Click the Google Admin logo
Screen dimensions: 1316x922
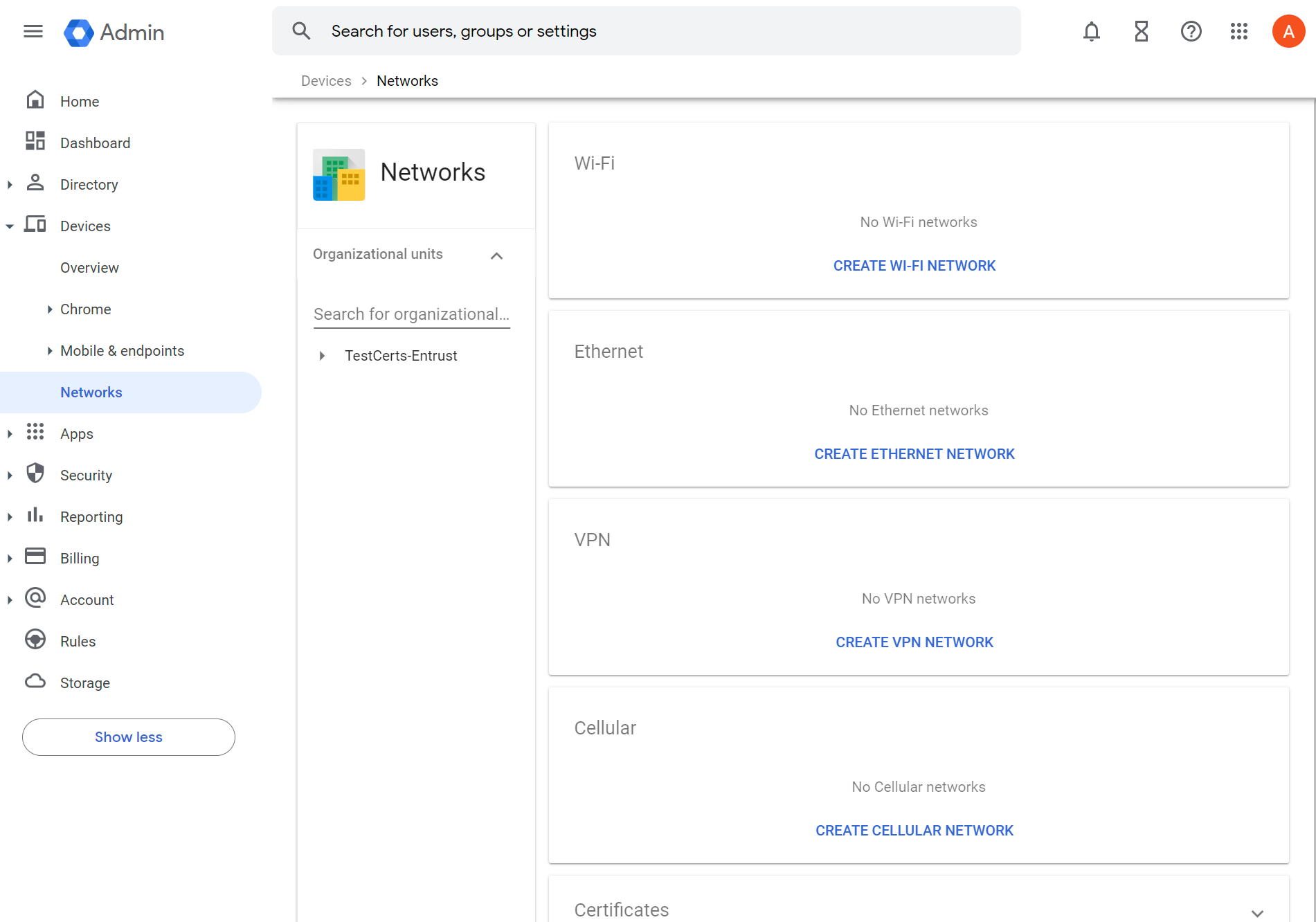tap(114, 33)
